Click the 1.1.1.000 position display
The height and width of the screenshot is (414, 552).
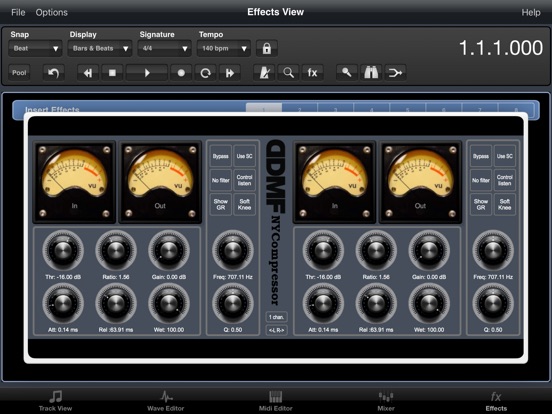(501, 48)
